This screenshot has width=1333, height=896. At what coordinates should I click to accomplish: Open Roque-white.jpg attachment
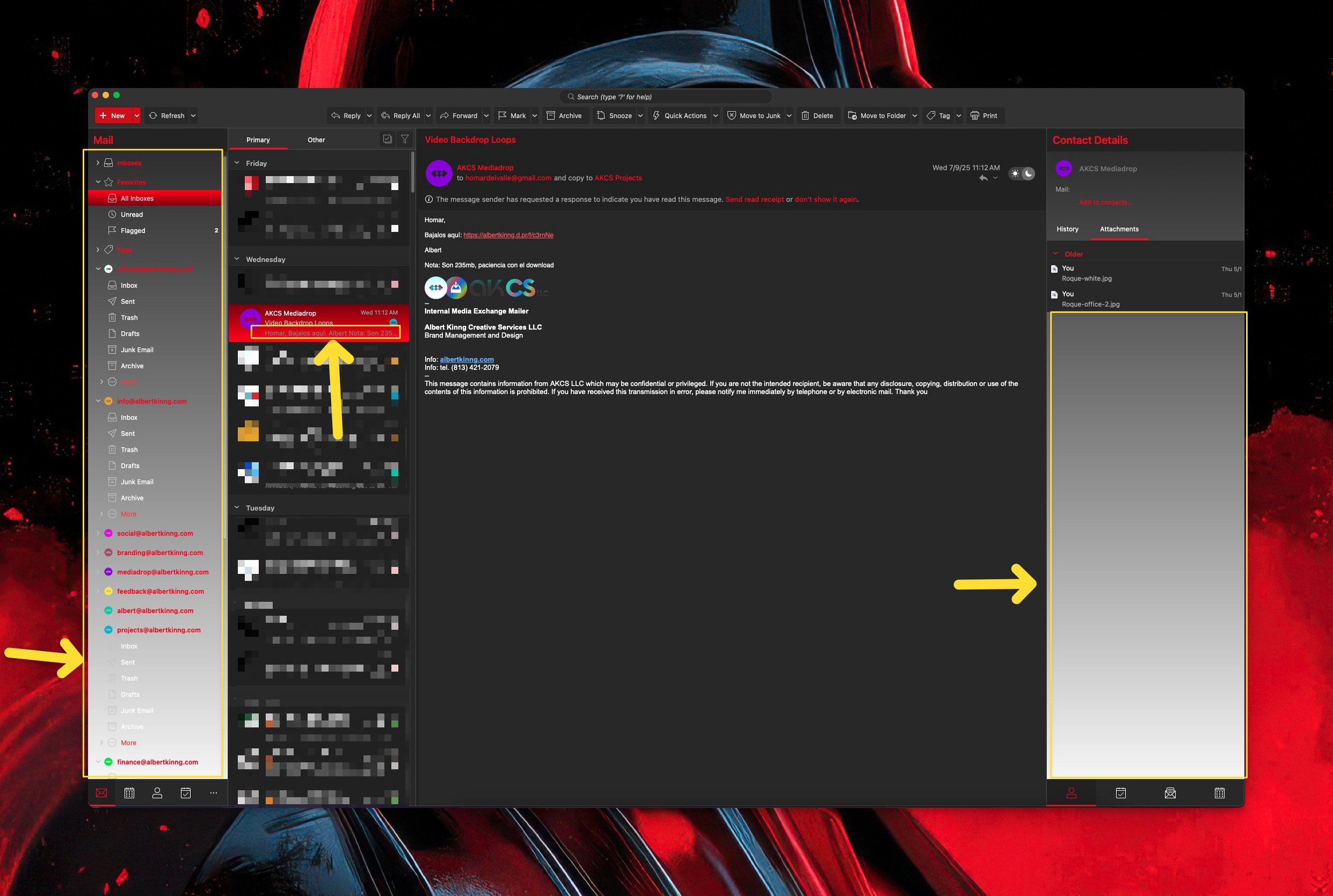1146,273
